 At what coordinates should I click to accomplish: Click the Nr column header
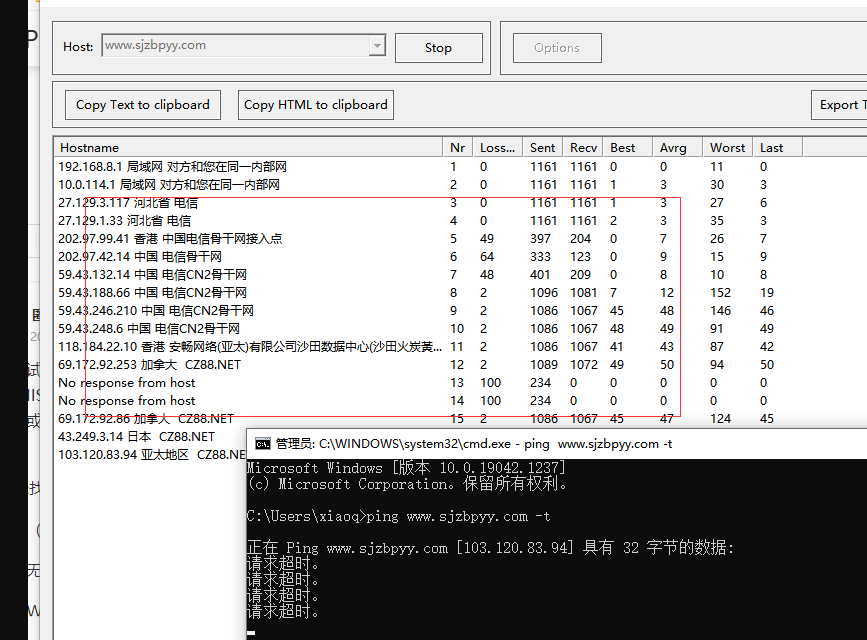coord(457,147)
